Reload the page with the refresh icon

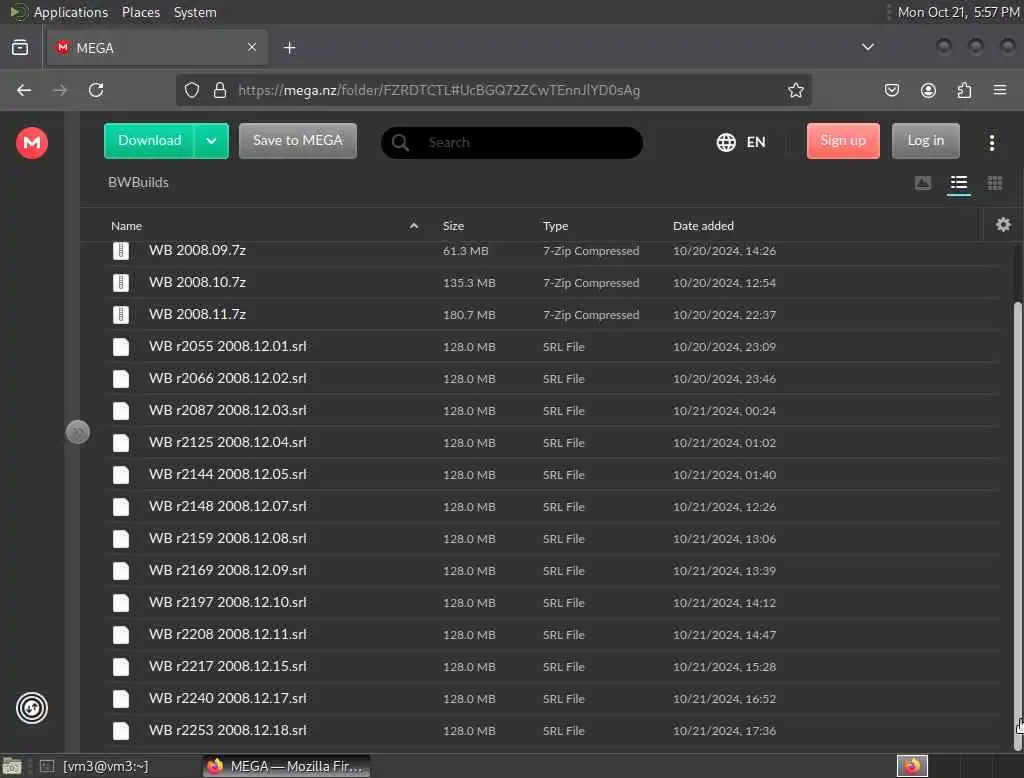coord(96,90)
